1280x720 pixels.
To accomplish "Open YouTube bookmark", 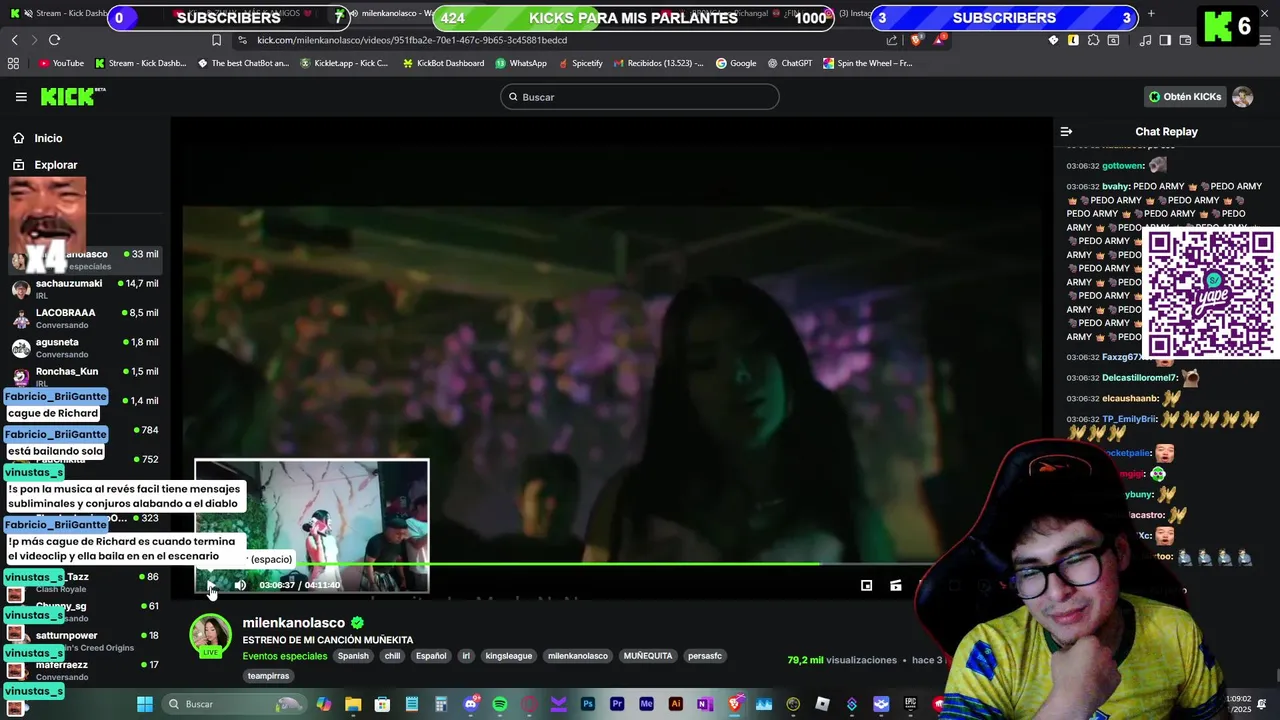I will click(61, 63).
